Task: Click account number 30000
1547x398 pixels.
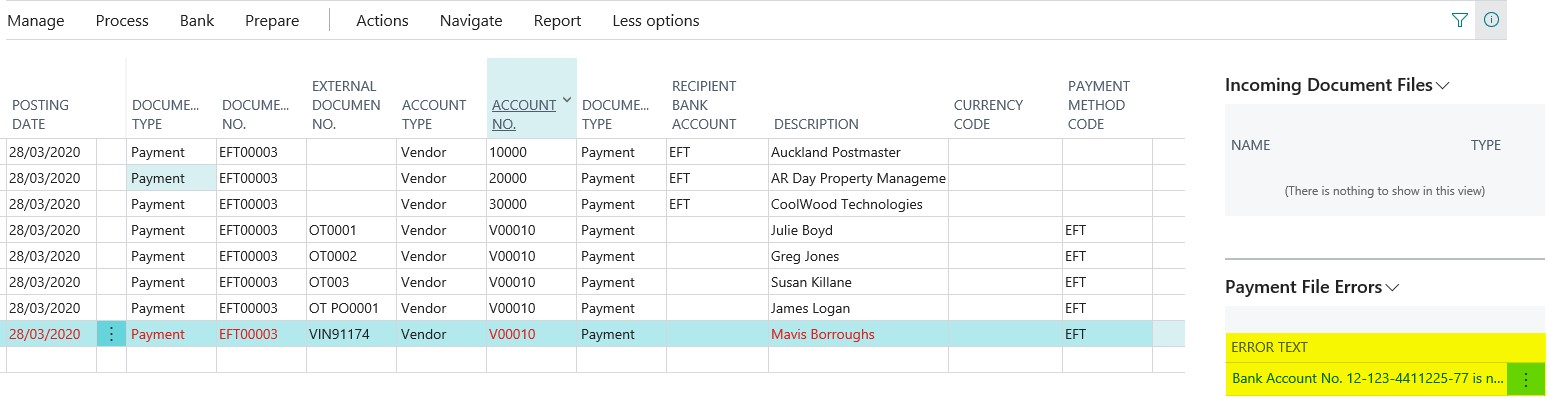Action: tap(509, 204)
